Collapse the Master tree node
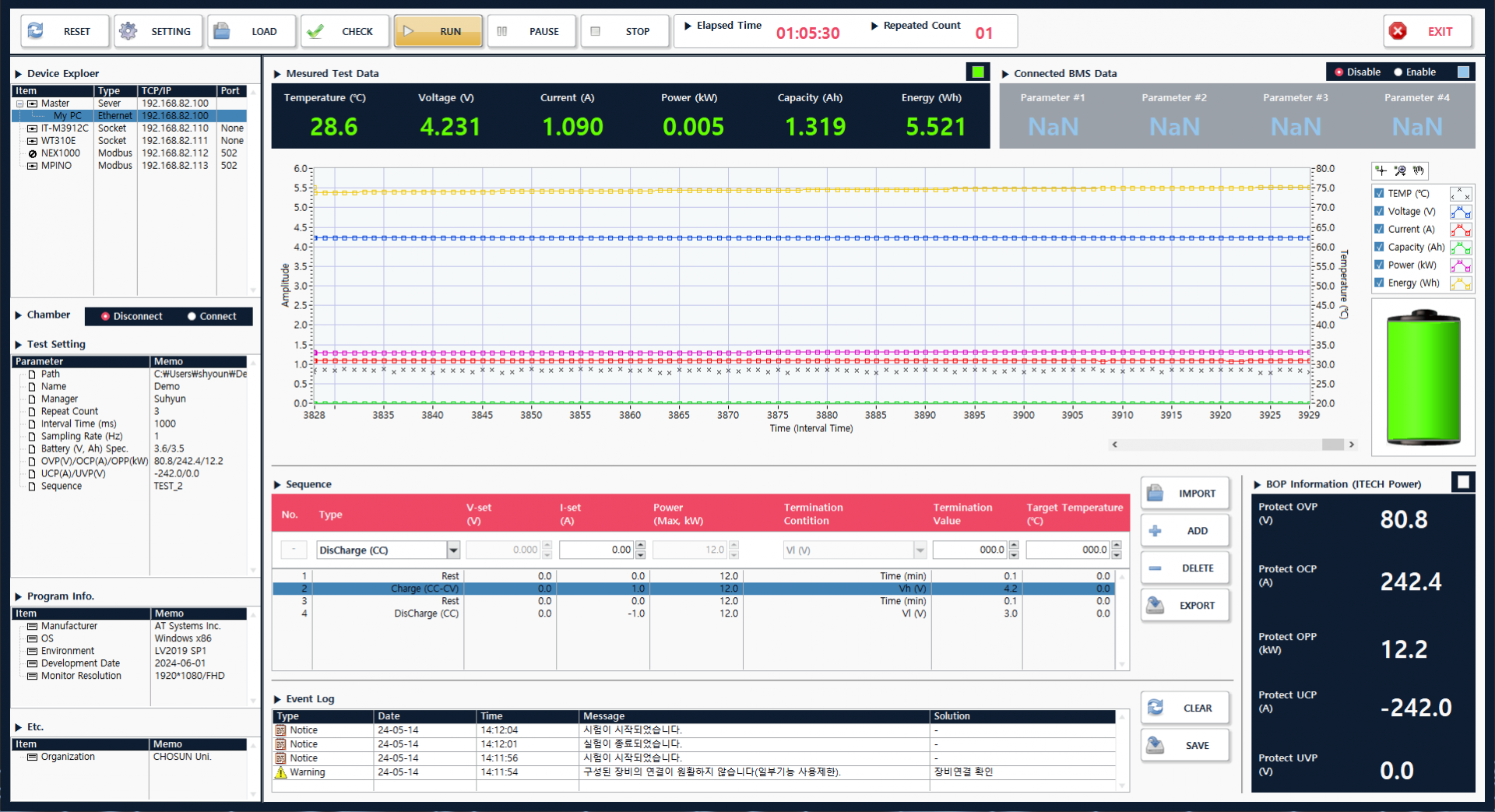 click(20, 104)
